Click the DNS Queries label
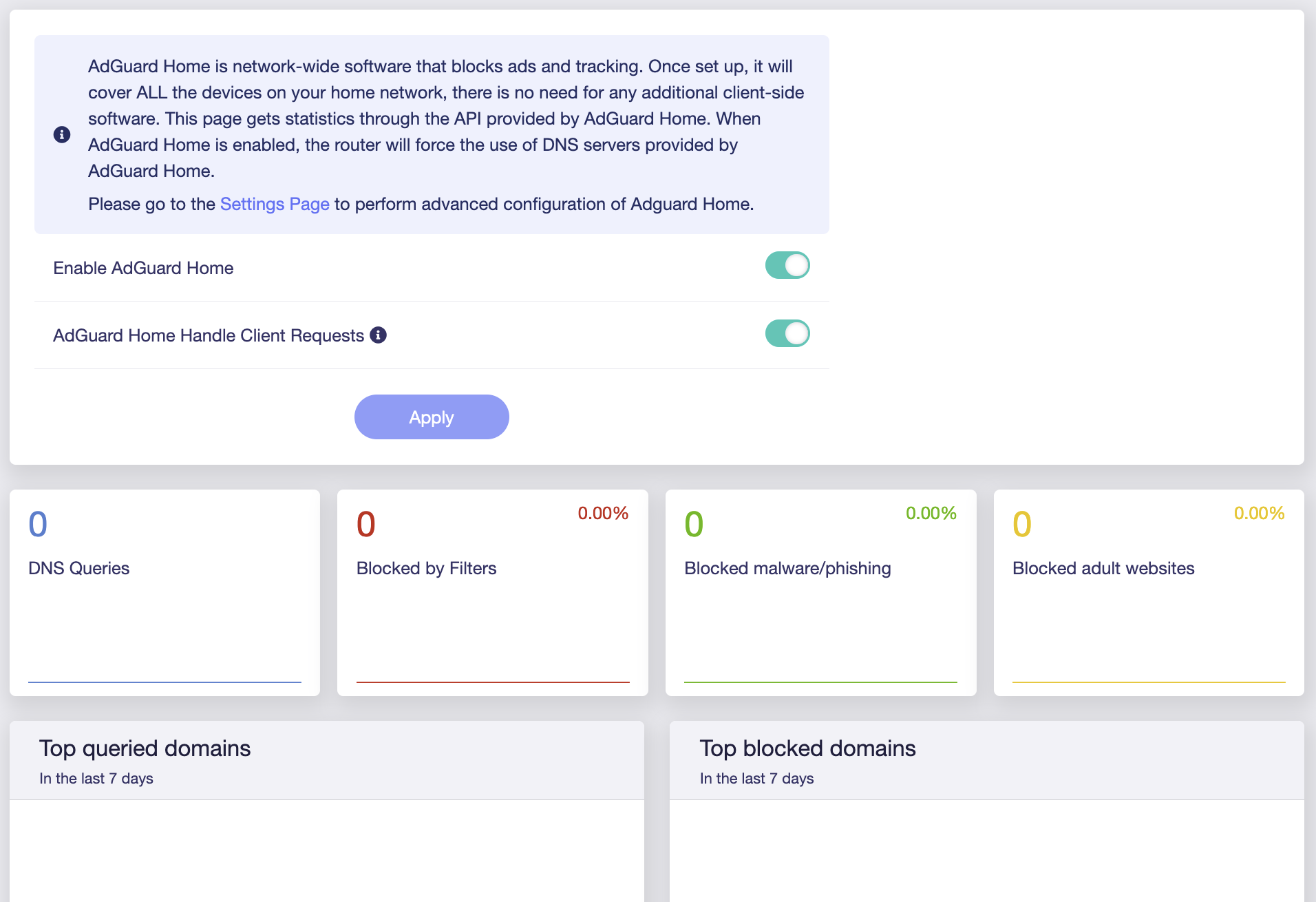This screenshot has width=1316, height=902. tap(79, 568)
